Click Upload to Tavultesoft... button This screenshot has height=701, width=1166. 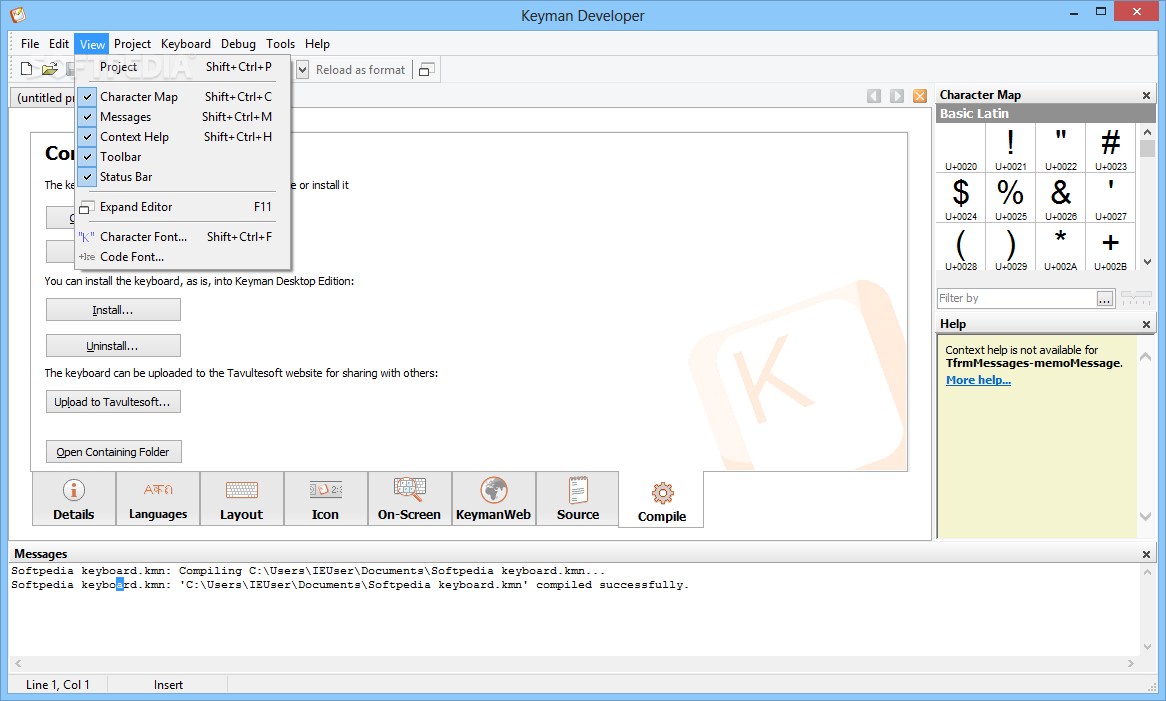point(113,402)
